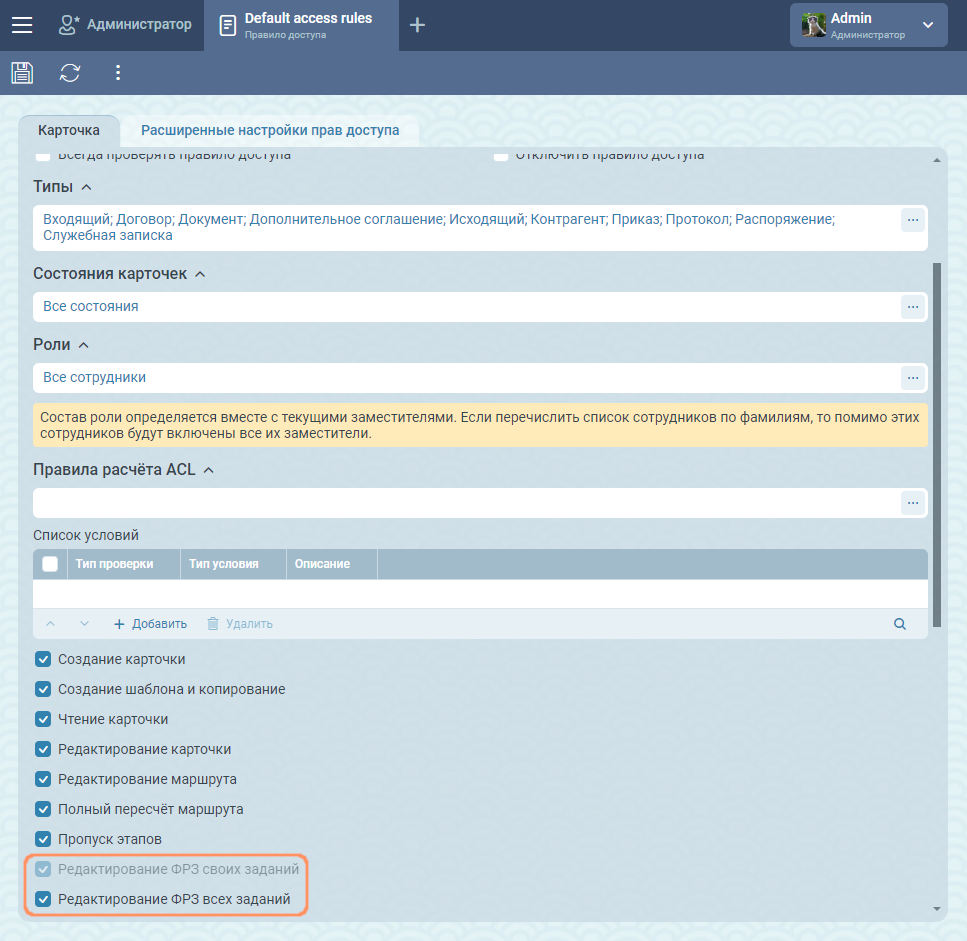Open the hamburger main menu
Image resolution: width=967 pixels, height=941 pixels.
click(22, 25)
